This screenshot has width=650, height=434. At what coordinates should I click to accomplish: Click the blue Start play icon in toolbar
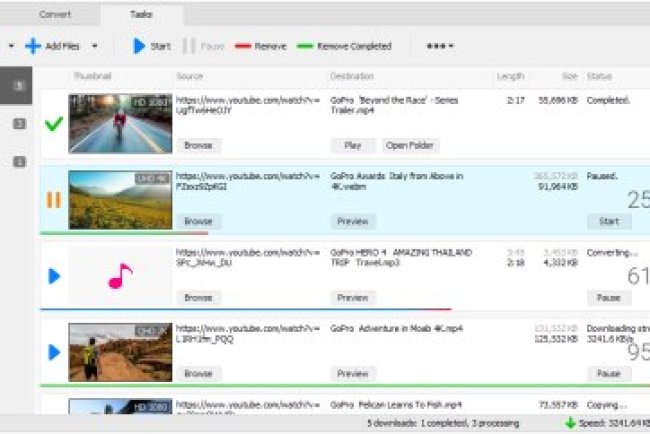coord(139,46)
